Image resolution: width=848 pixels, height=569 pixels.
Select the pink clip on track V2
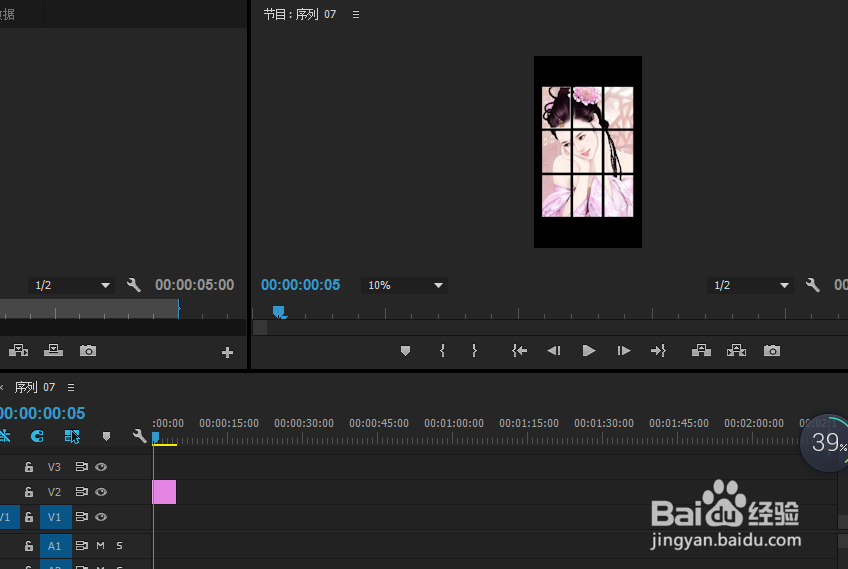164,492
